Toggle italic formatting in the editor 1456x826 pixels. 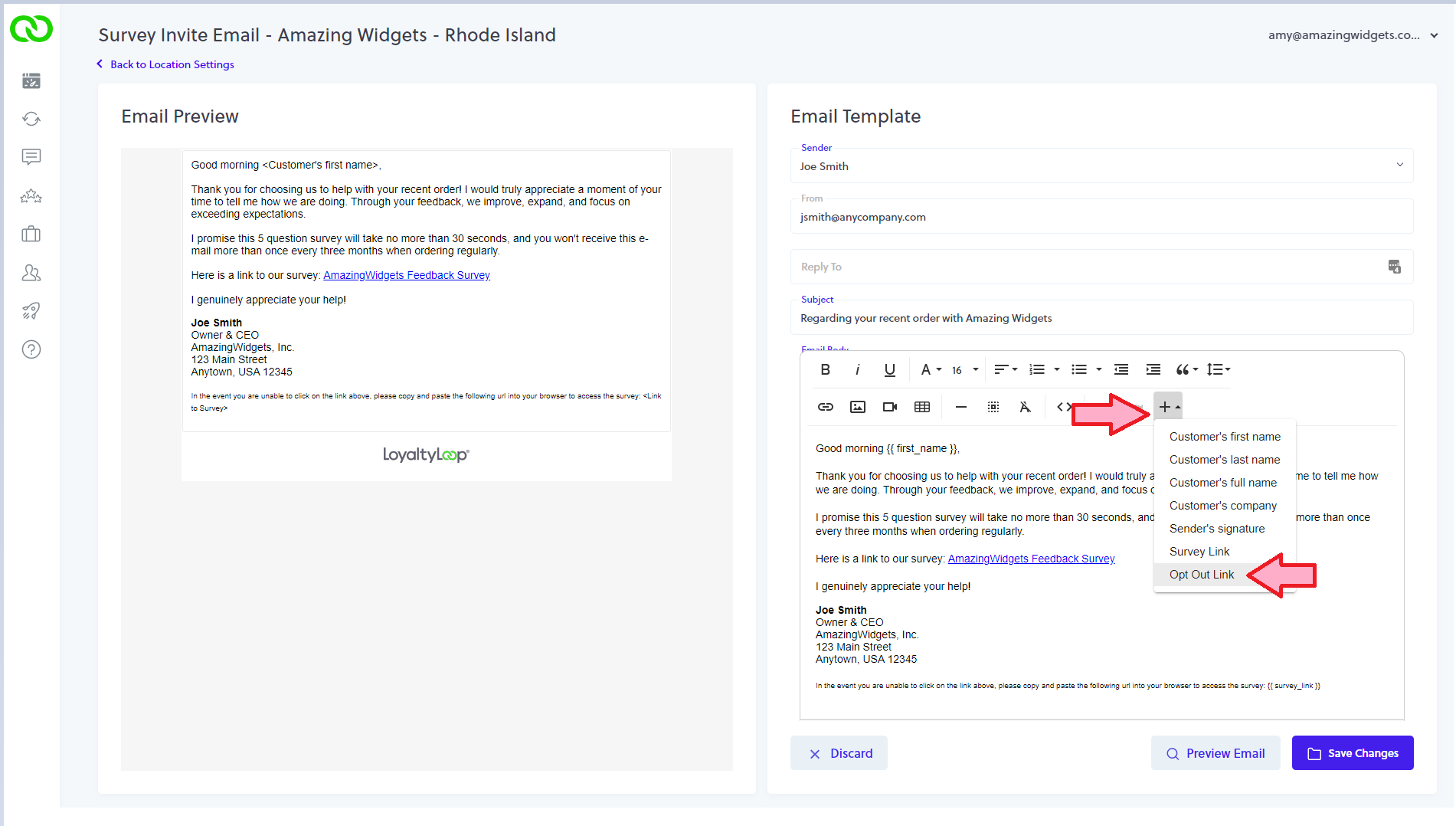(x=857, y=369)
